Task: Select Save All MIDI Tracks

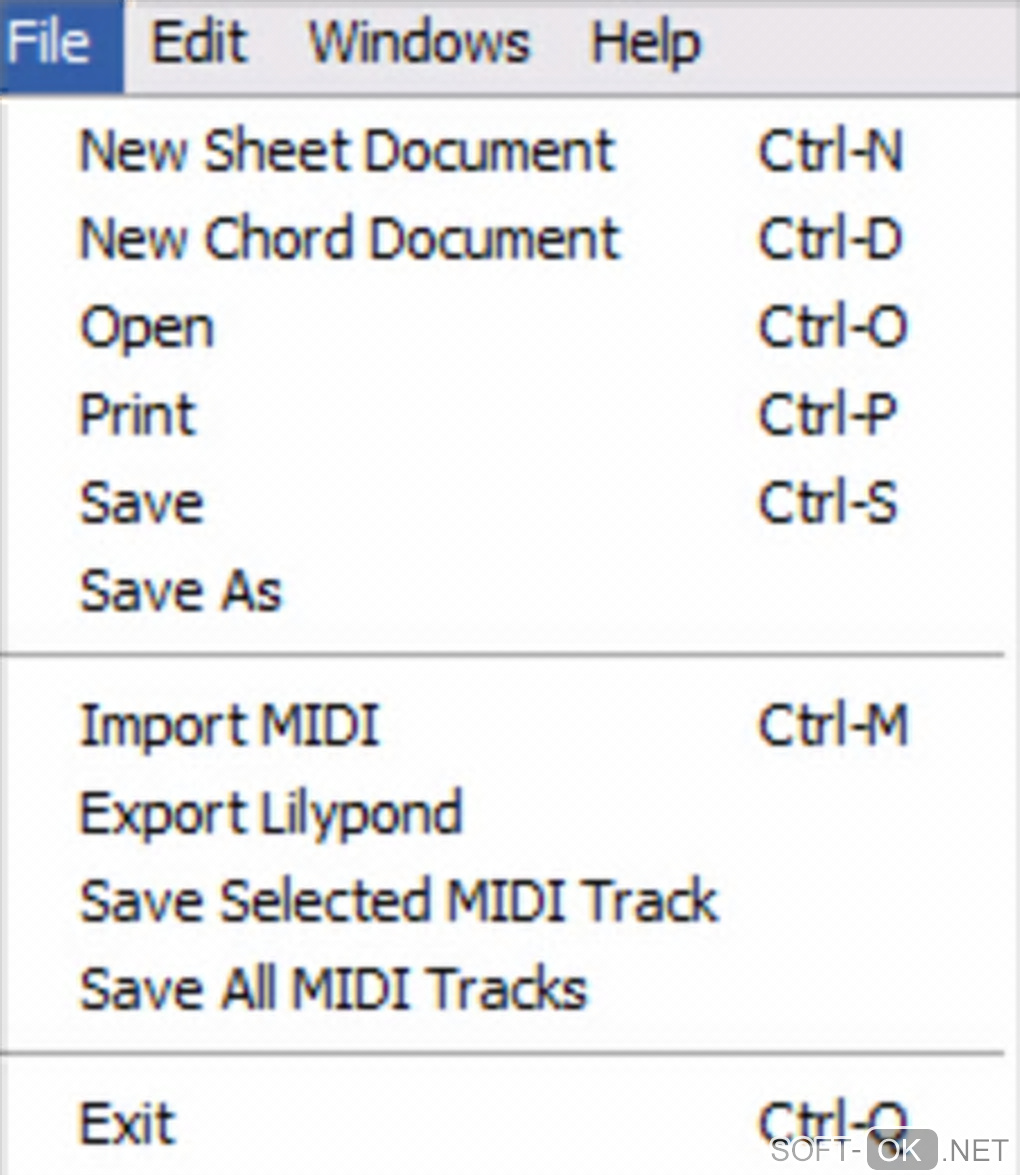Action: point(333,988)
